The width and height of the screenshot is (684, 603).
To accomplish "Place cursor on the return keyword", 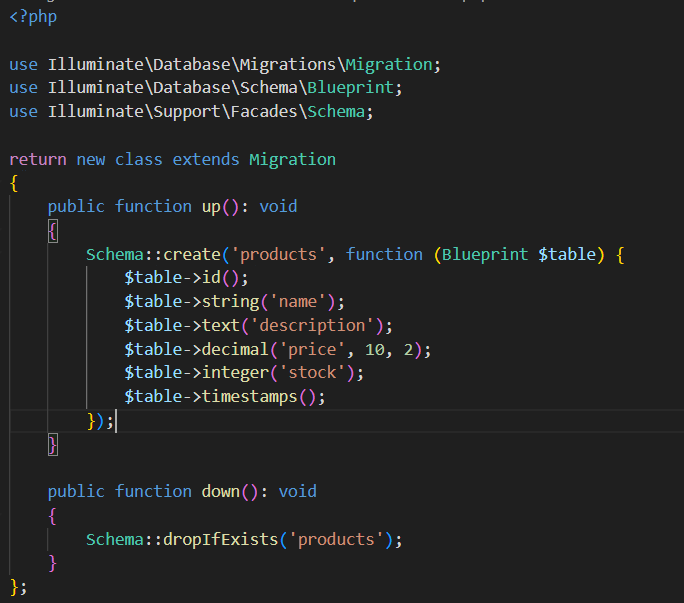I will (38, 159).
